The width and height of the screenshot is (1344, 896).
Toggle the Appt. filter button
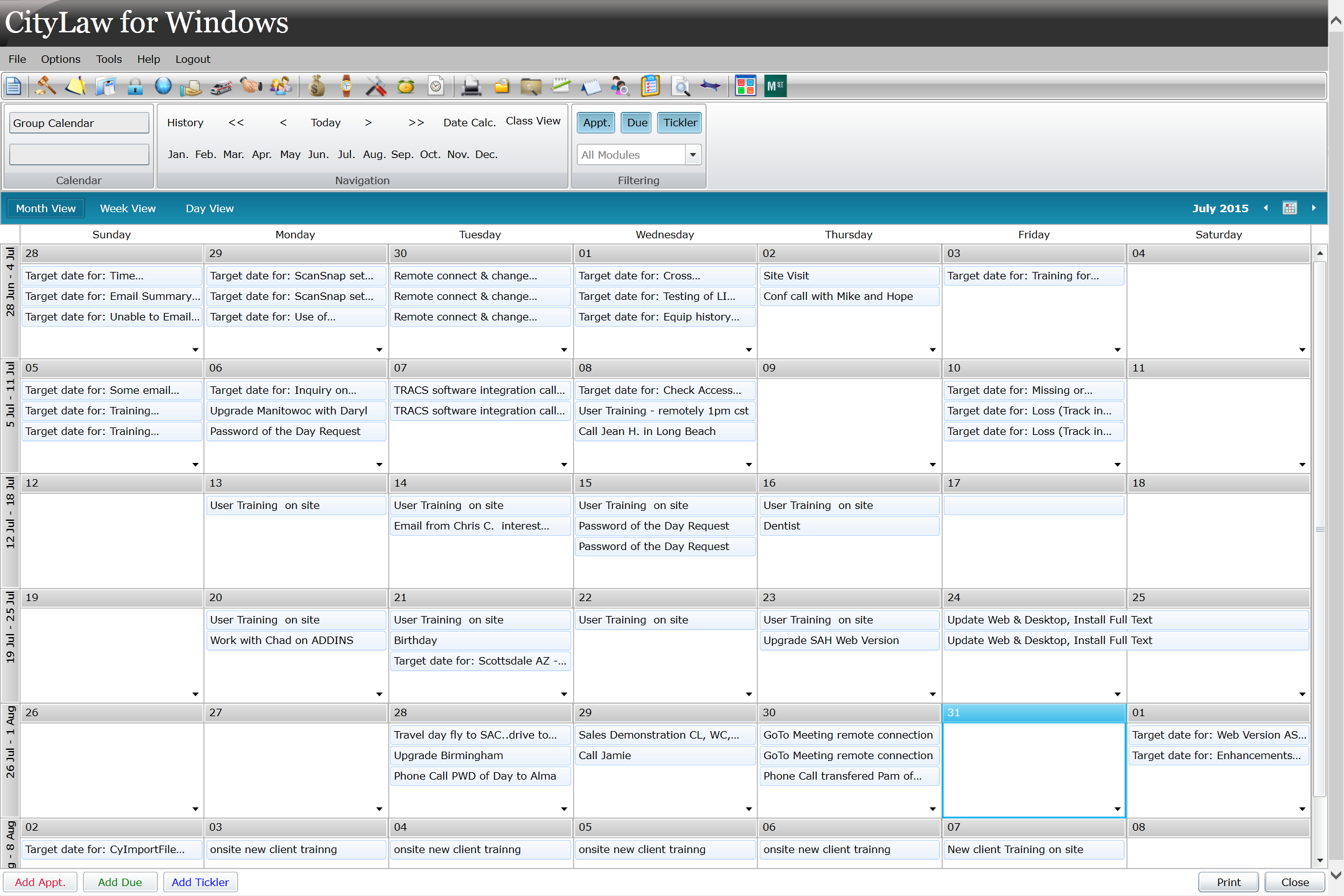click(x=595, y=123)
